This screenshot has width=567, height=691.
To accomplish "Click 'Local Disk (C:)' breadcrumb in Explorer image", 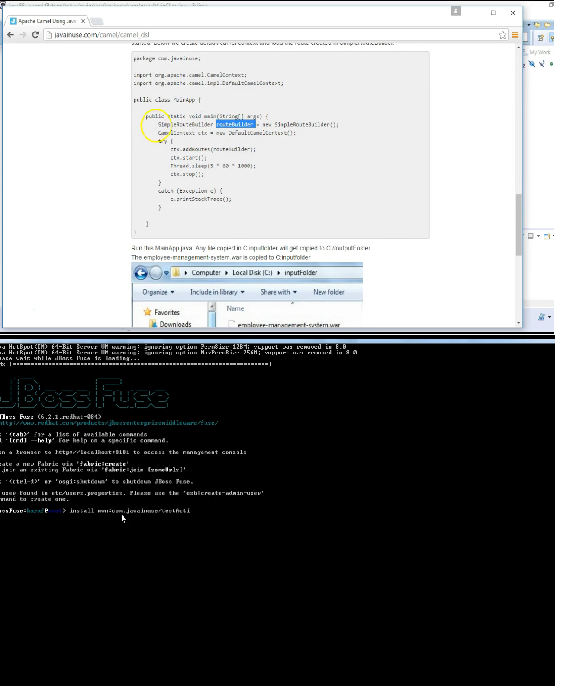I will click(x=252, y=273).
